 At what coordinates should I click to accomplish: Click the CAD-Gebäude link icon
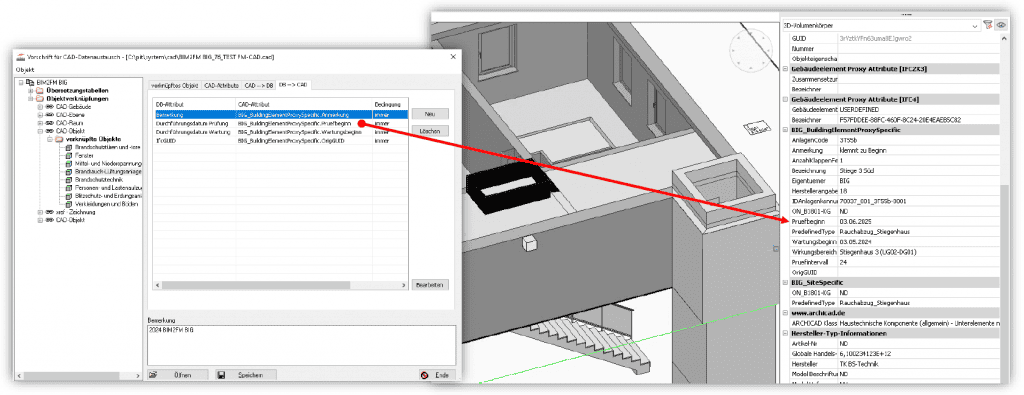[x=49, y=106]
